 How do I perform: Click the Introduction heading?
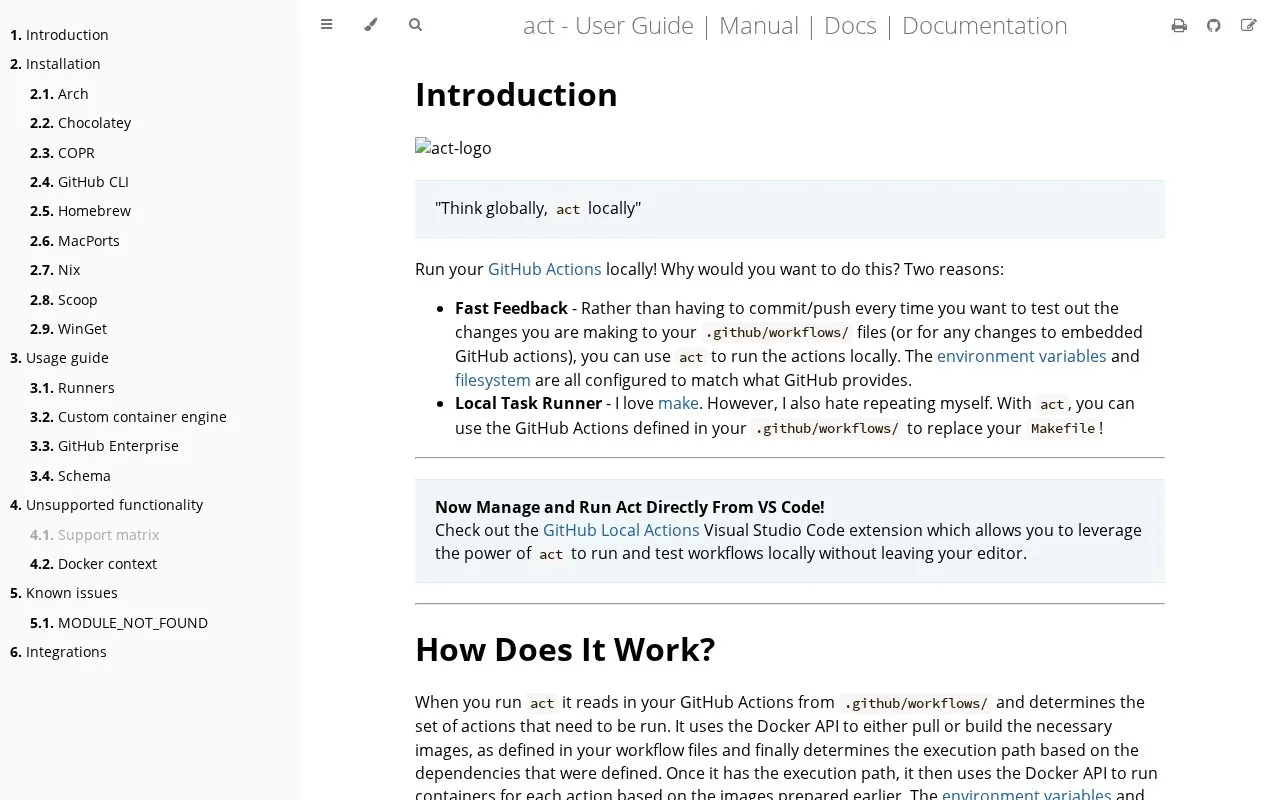[x=516, y=94]
